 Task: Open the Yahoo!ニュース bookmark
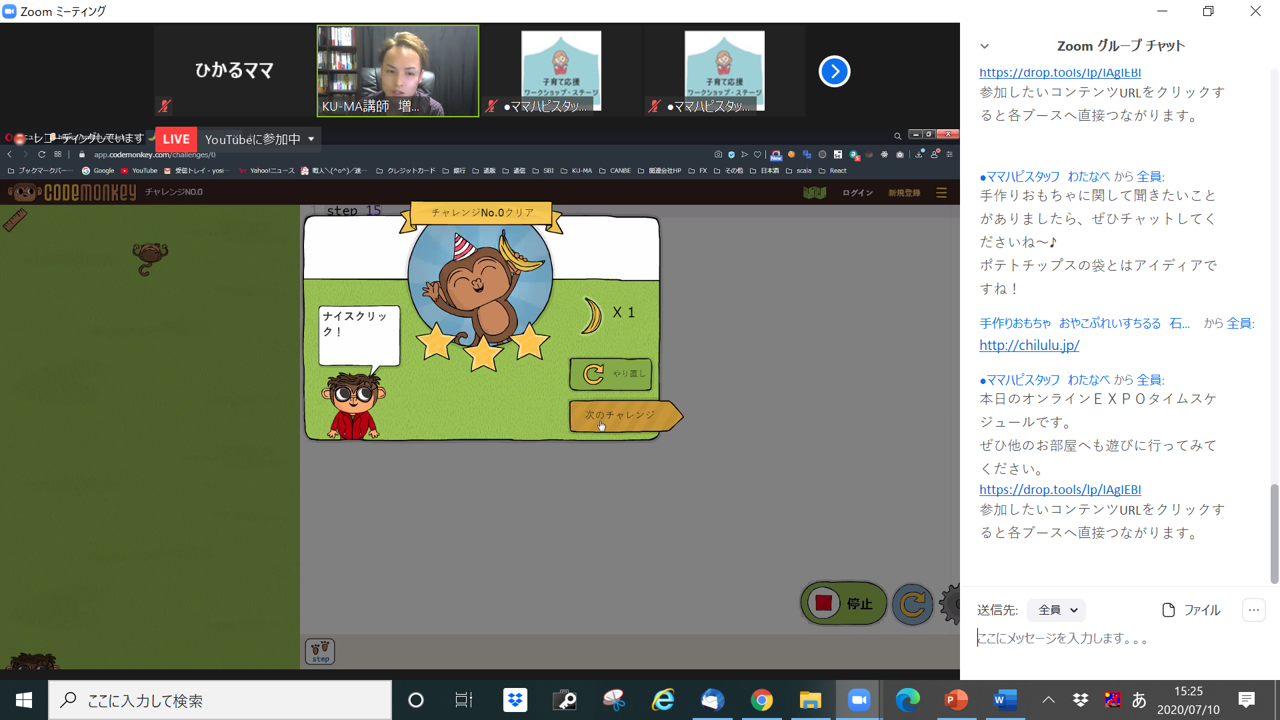[x=265, y=171]
